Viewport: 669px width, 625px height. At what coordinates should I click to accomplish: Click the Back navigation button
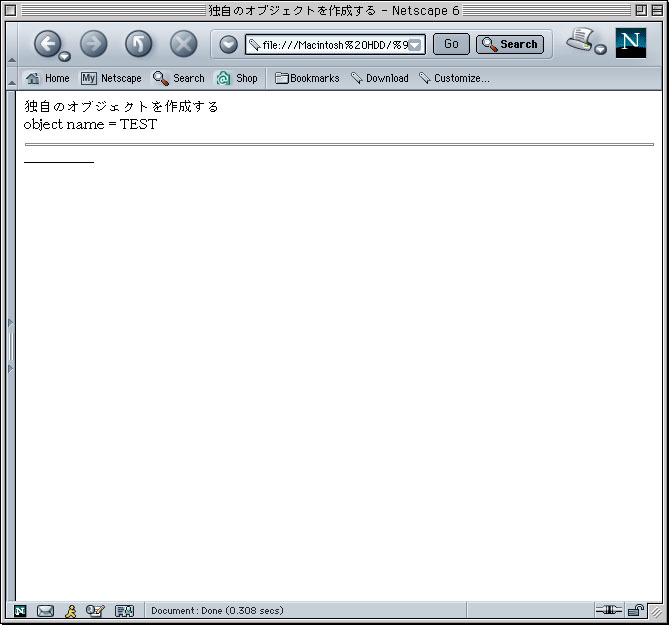click(47, 43)
